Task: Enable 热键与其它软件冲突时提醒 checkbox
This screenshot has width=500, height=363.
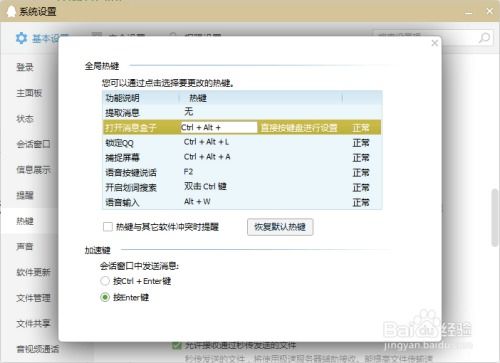Action: pyautogui.click(x=108, y=227)
